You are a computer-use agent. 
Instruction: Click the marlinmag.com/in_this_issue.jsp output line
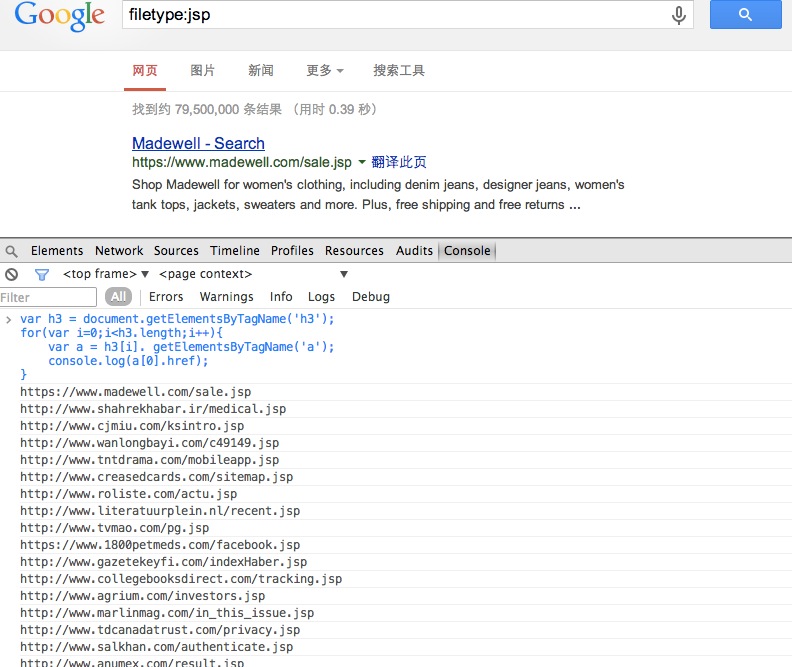[167, 613]
